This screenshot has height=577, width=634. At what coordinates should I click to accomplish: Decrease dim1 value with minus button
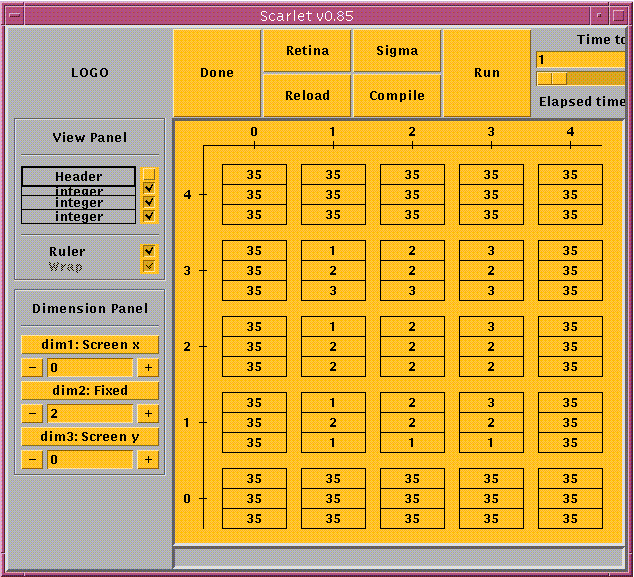pyautogui.click(x=32, y=368)
